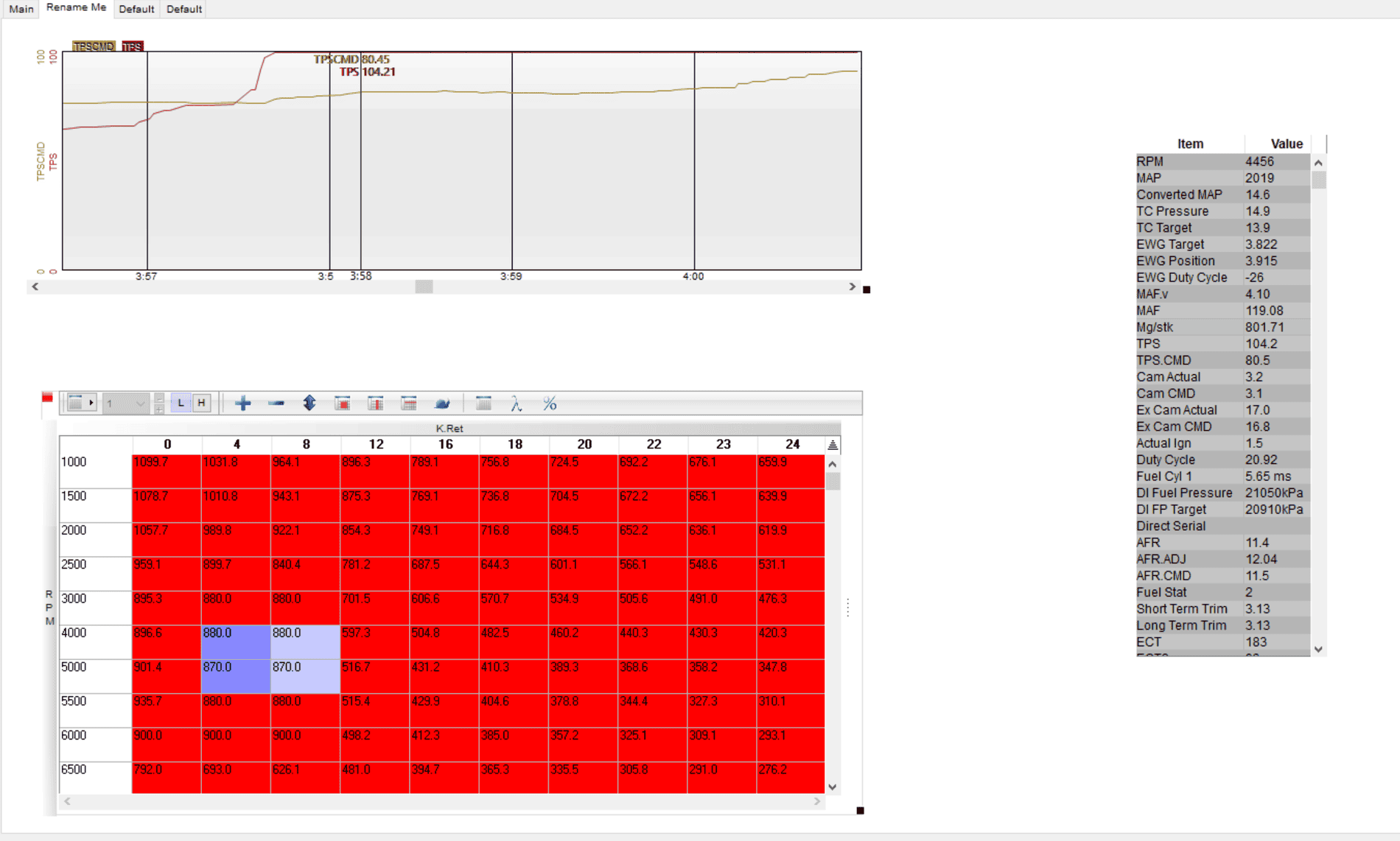Viewport: 1400px width, 841px height.
Task: Select the Short Term Trim row
Action: (x=1223, y=609)
